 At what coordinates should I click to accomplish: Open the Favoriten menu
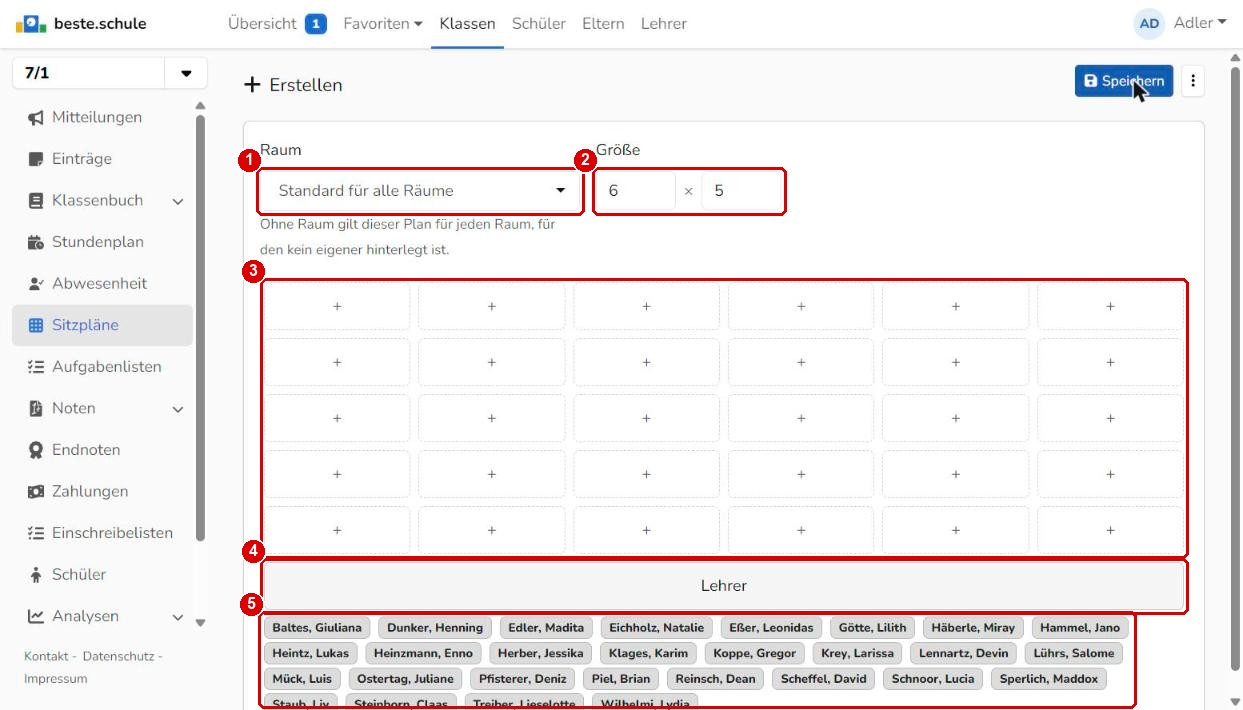(382, 23)
